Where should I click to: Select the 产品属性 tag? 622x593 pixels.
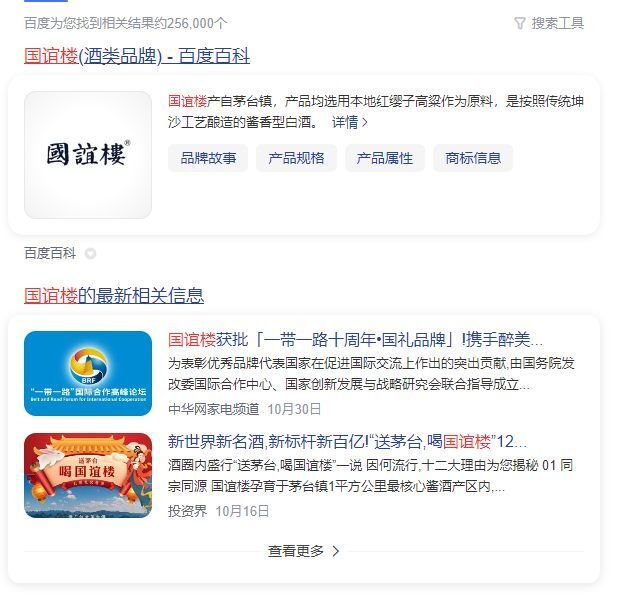[385, 158]
